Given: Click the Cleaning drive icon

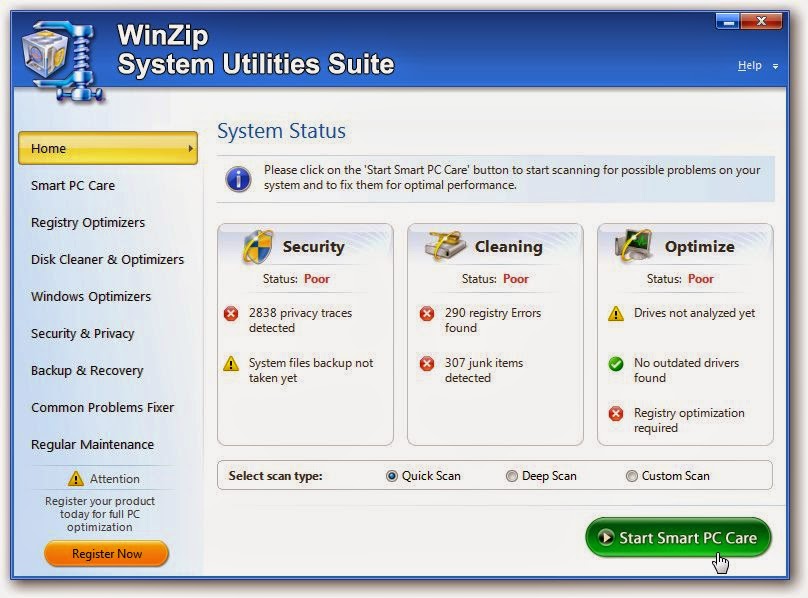Looking at the screenshot, I should click(445, 246).
